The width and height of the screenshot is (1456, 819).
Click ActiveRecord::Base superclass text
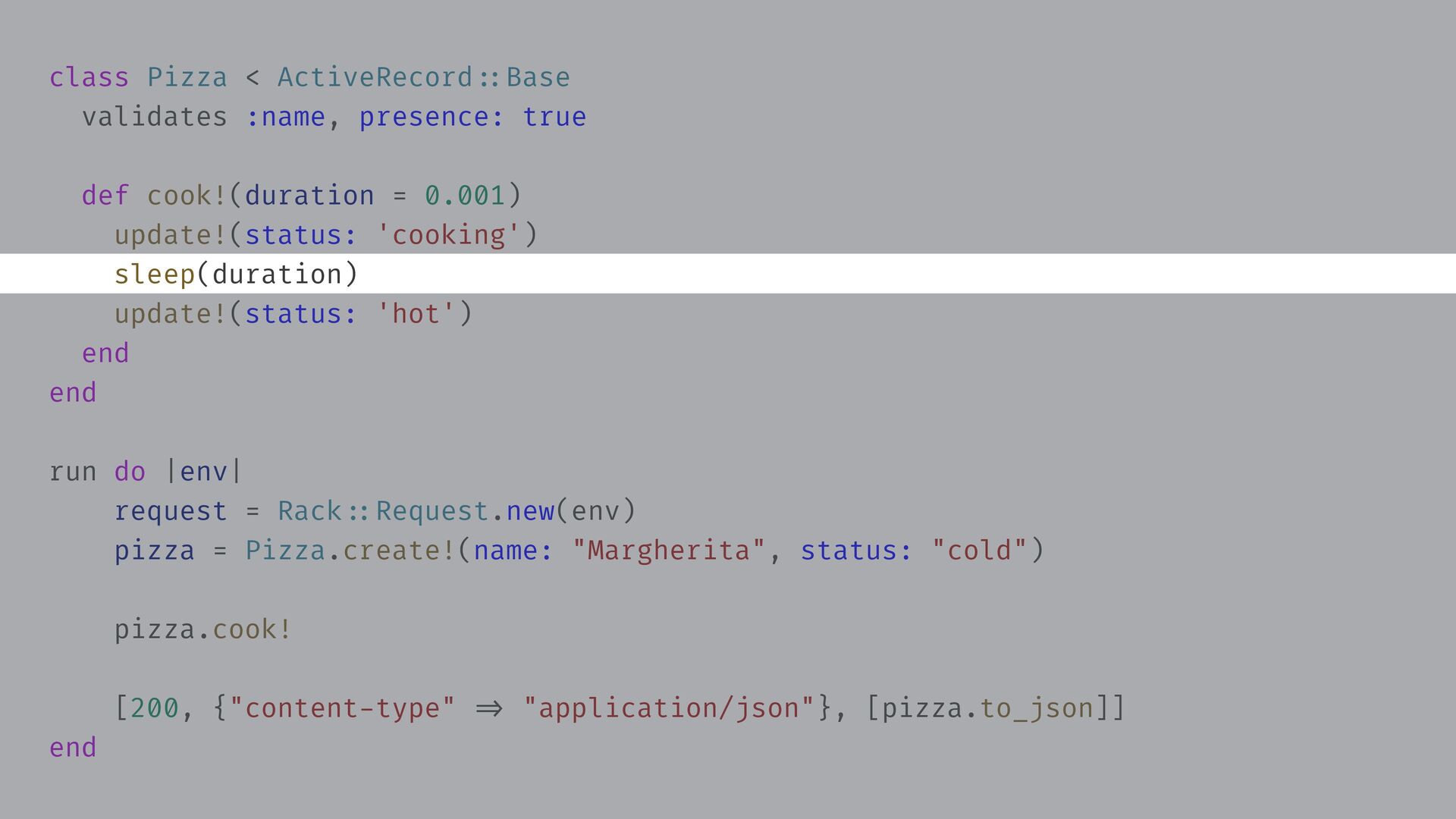(x=423, y=77)
